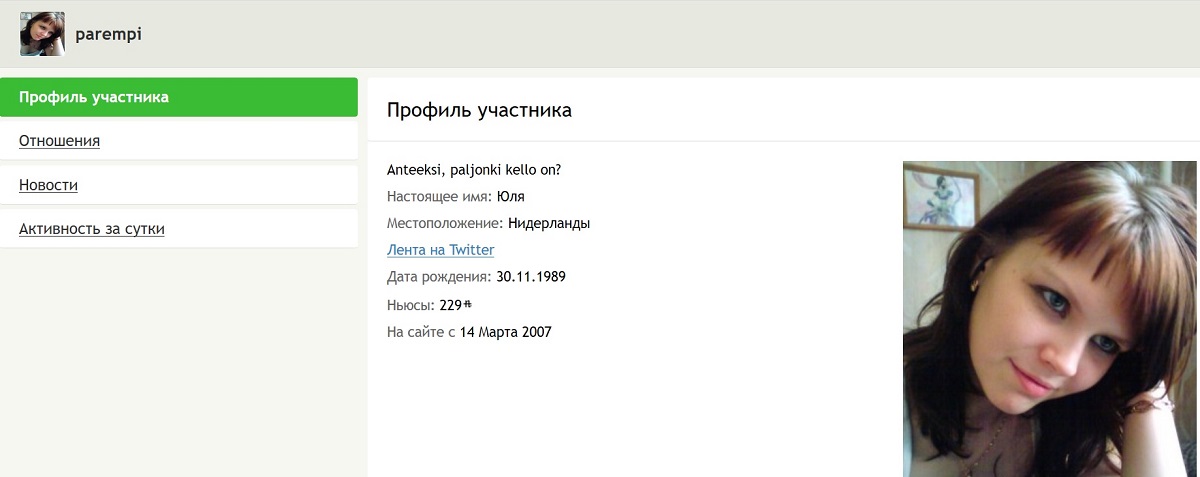Click the birth date 30.11.1989
Screen dimensions: 1200x477
[531, 277]
